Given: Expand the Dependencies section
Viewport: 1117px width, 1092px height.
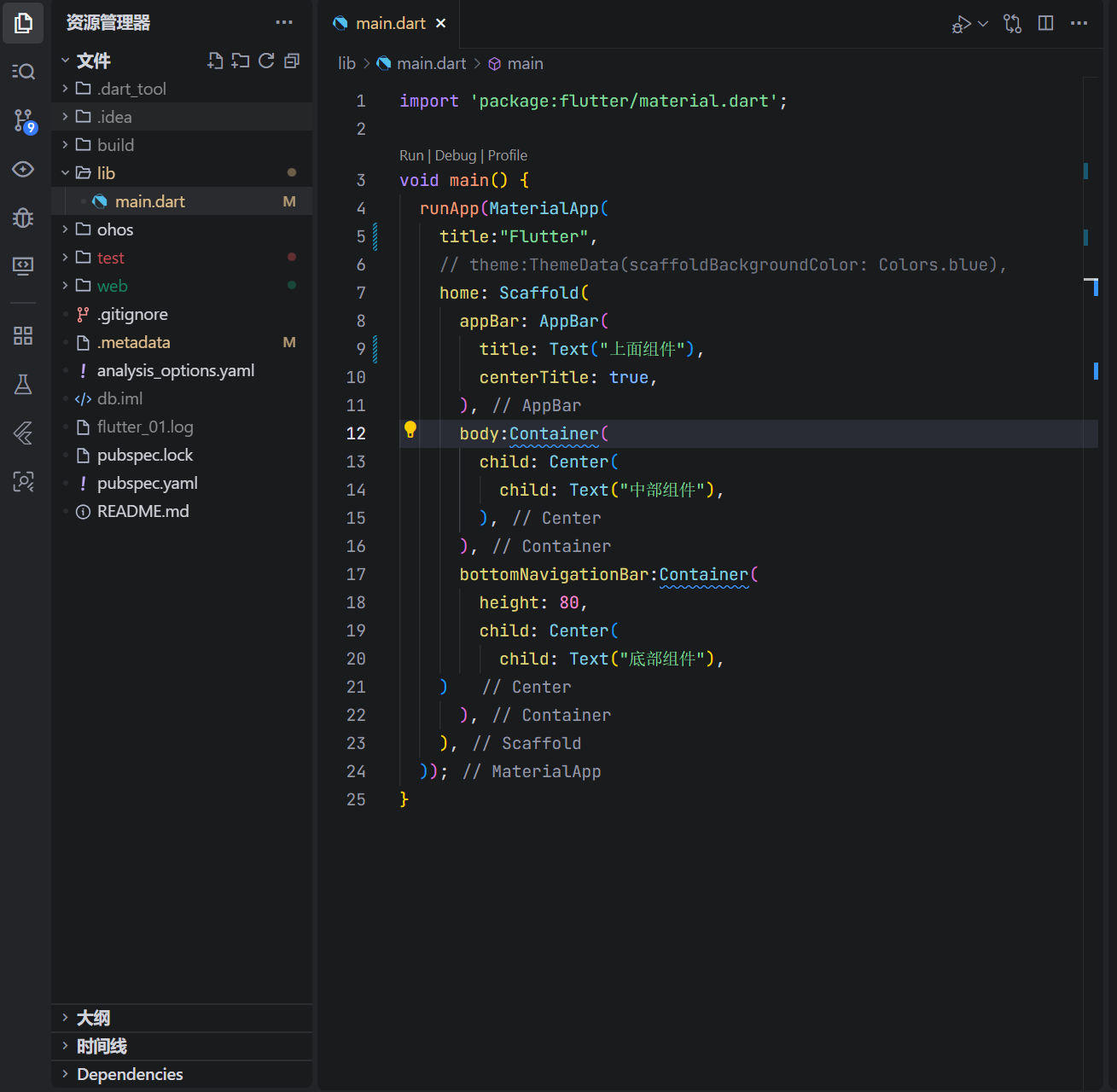Looking at the screenshot, I should coord(182,1074).
